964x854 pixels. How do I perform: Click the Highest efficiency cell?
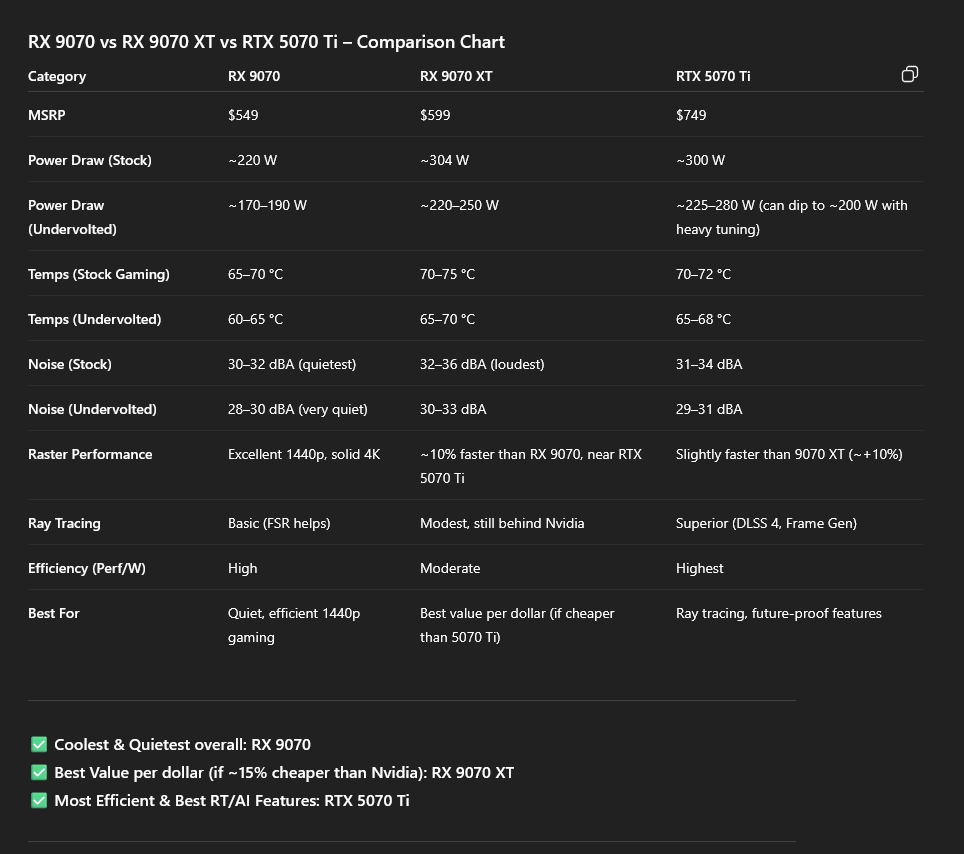click(x=700, y=569)
